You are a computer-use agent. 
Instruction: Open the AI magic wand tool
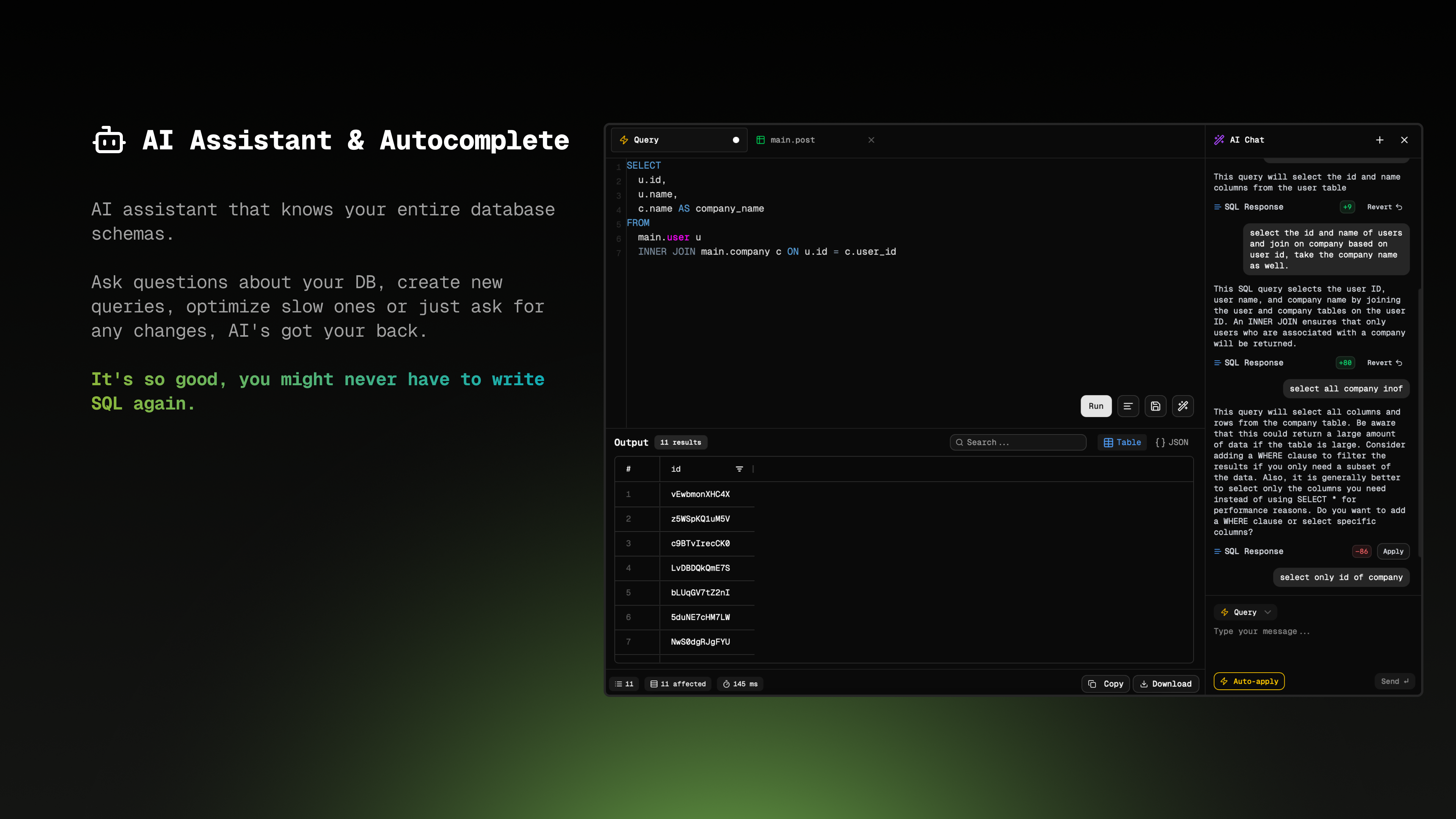tap(1183, 406)
